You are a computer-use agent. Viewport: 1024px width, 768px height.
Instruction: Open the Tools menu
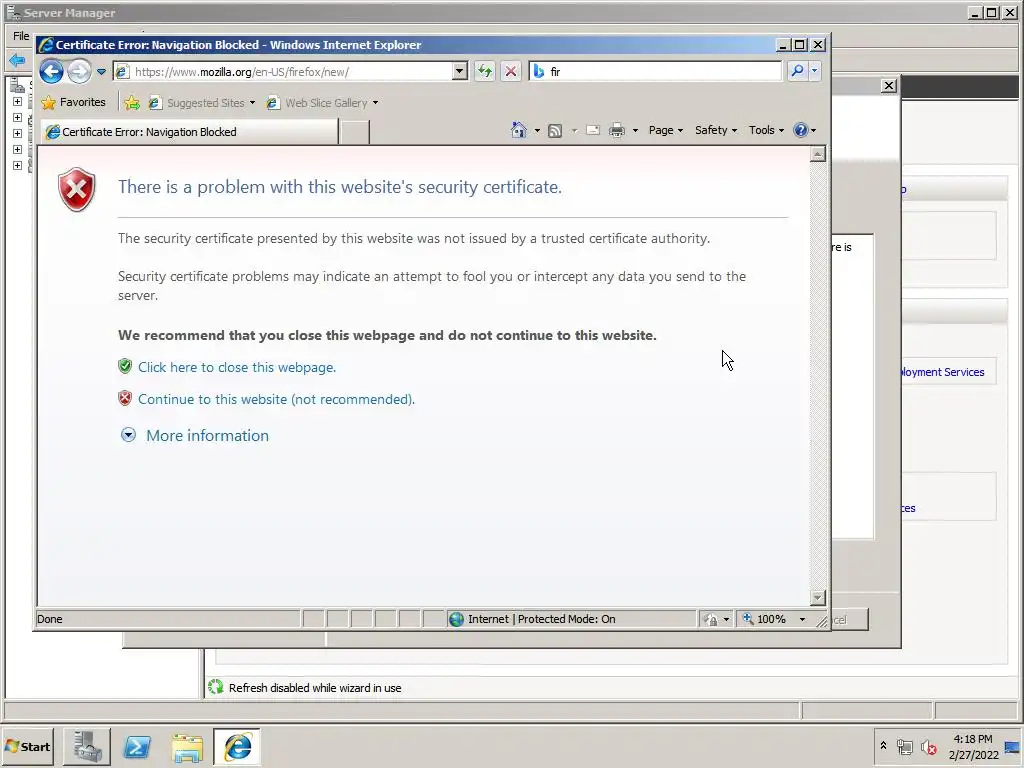click(766, 130)
